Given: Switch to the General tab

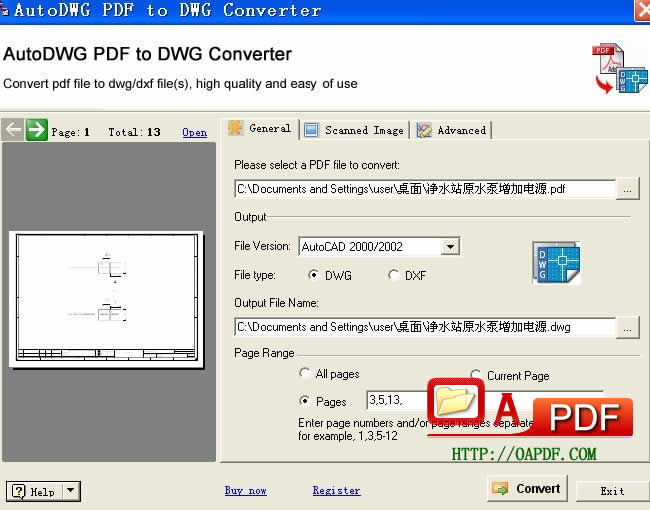Looking at the screenshot, I should pyautogui.click(x=261, y=129).
